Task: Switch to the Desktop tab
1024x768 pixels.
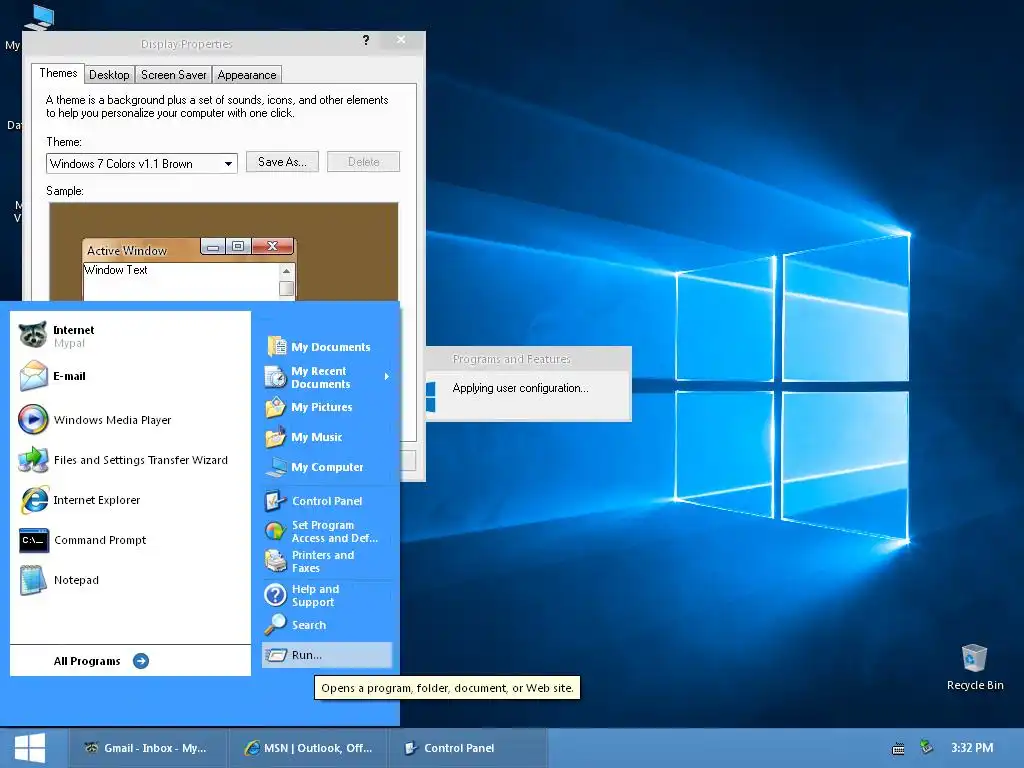Action: click(109, 74)
